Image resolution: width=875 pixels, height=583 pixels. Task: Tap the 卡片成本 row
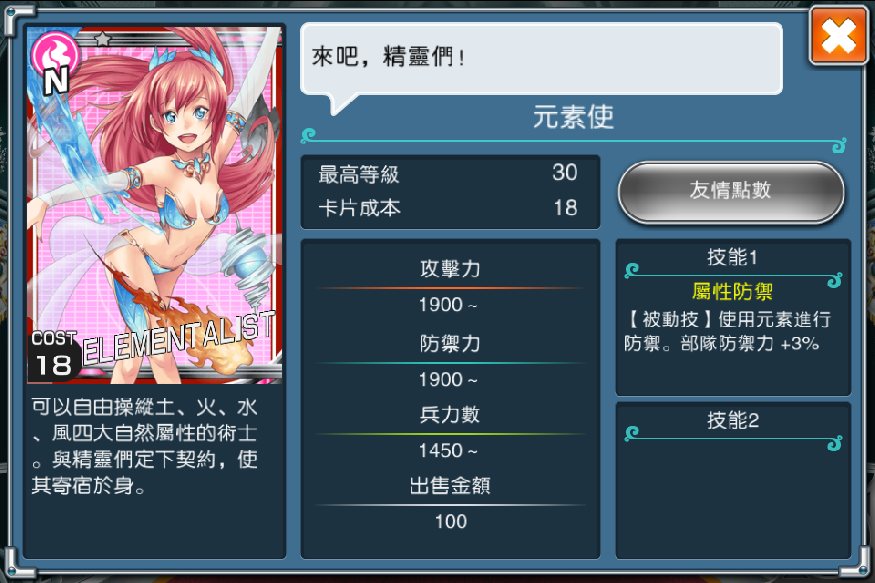point(450,208)
